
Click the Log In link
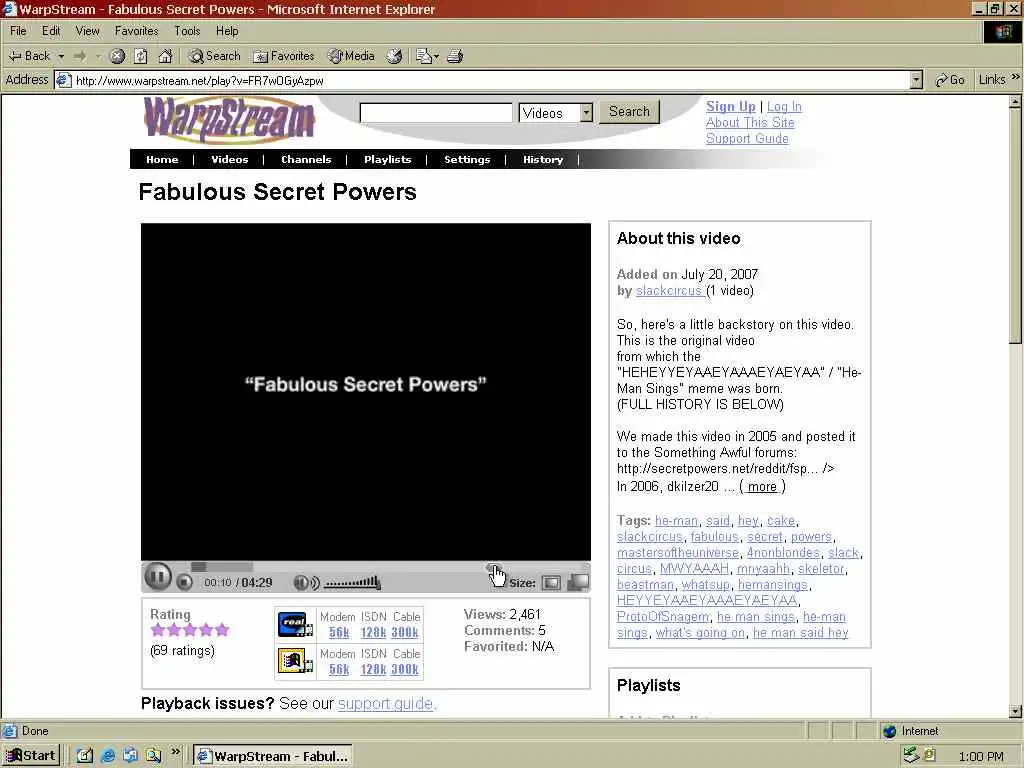[x=784, y=106]
